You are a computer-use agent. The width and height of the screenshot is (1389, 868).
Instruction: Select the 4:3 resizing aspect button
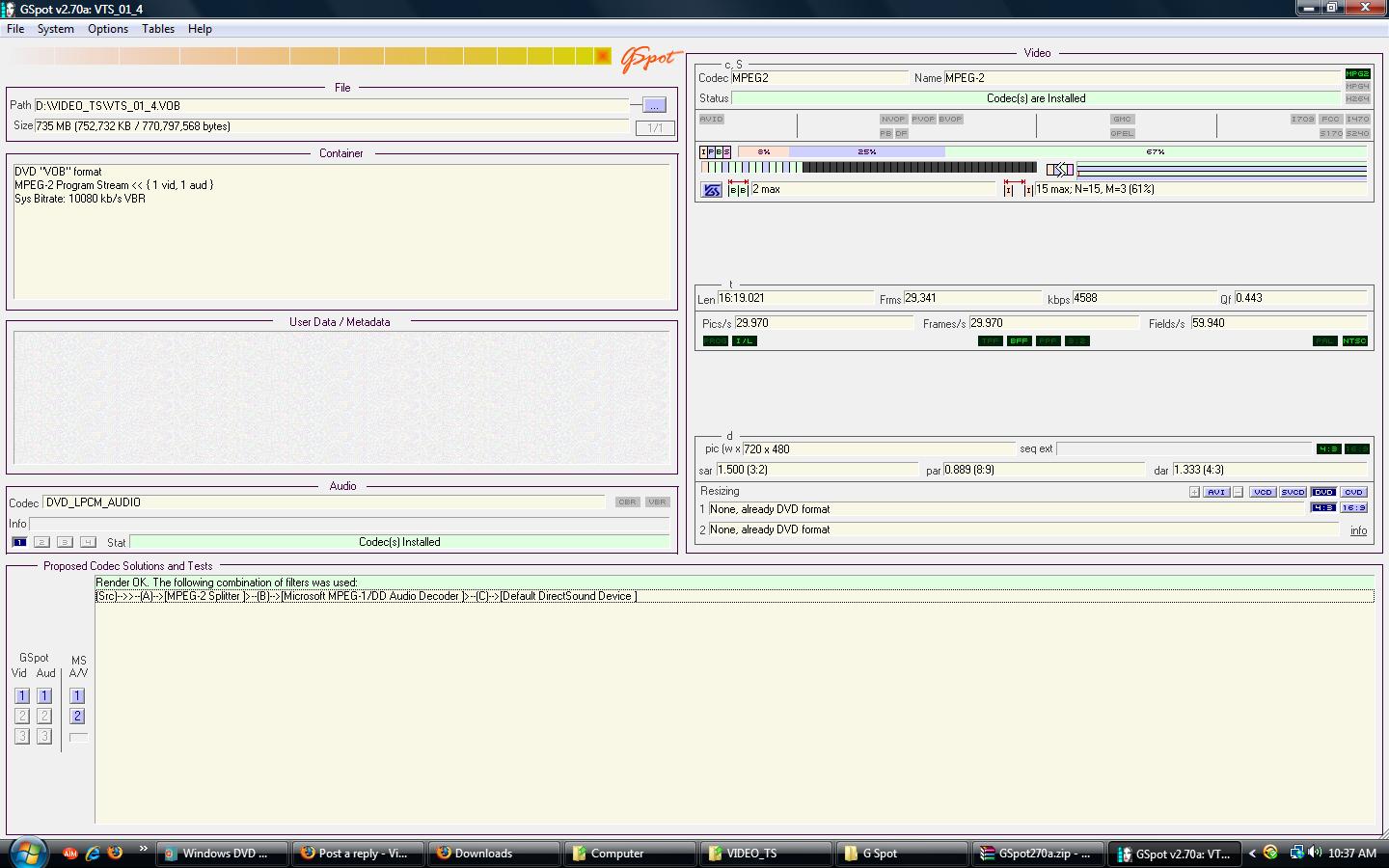pyautogui.click(x=1323, y=507)
